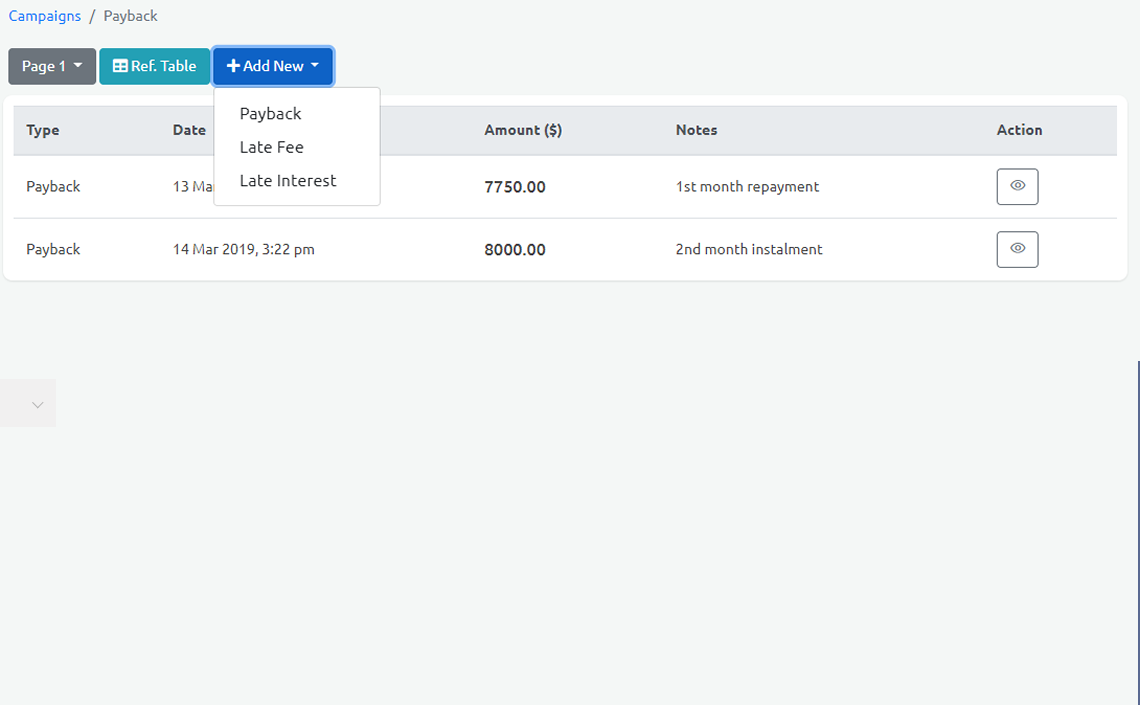Click the Amount ($) column header
Viewport: 1140px width, 705px height.
(x=523, y=130)
